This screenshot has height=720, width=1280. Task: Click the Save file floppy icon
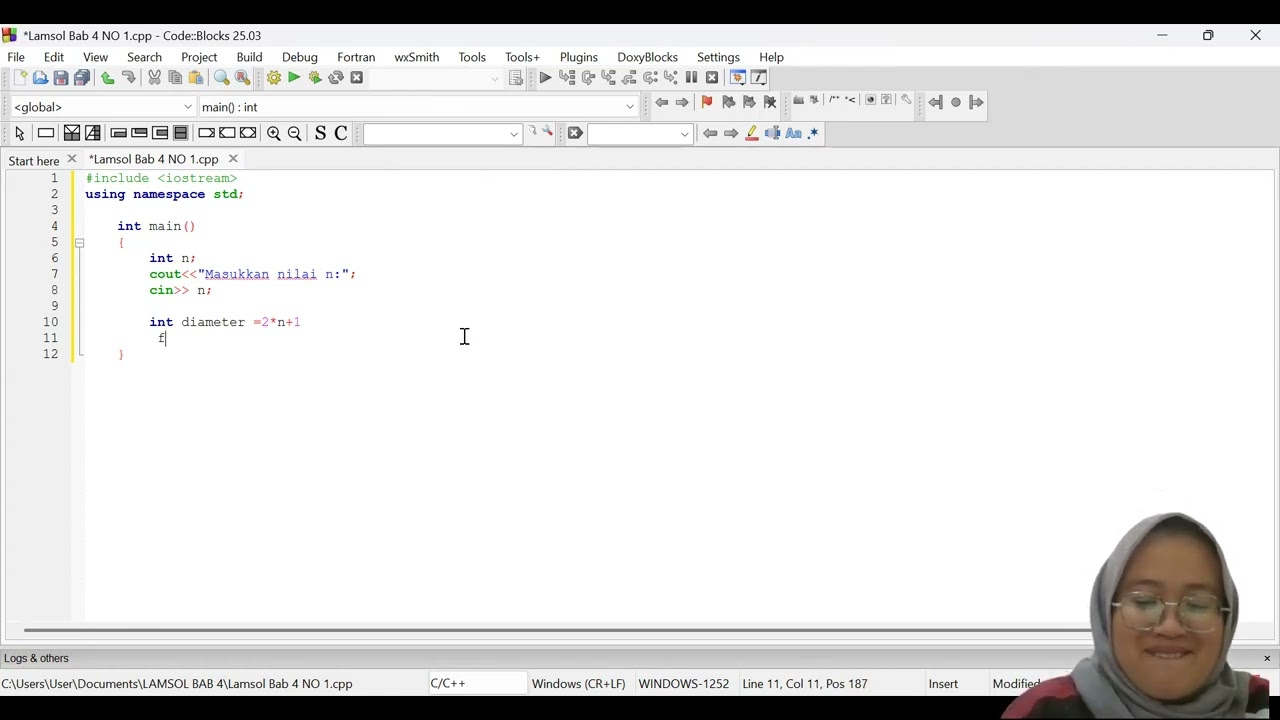pyautogui.click(x=61, y=78)
